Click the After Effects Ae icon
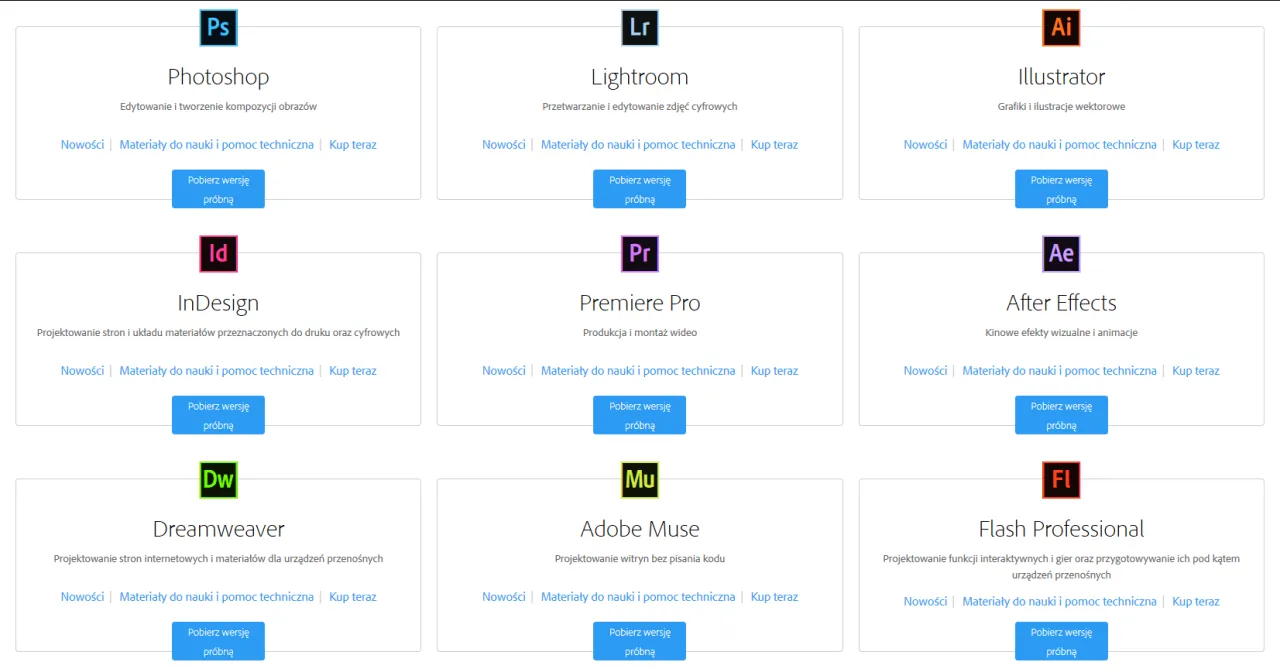Viewport: 1280px width, 669px height. click(x=1061, y=253)
